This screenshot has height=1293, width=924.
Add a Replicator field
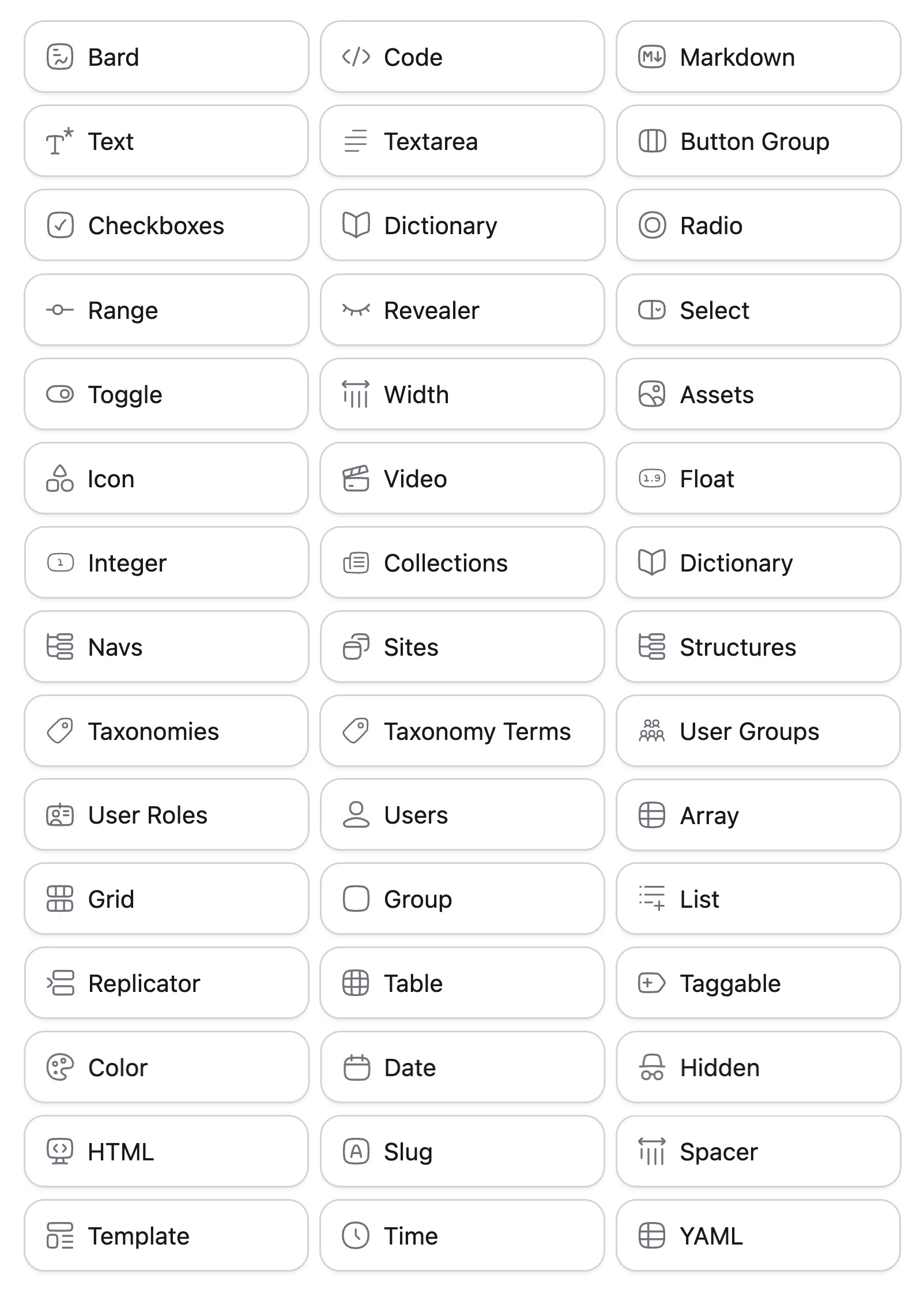tap(166, 983)
